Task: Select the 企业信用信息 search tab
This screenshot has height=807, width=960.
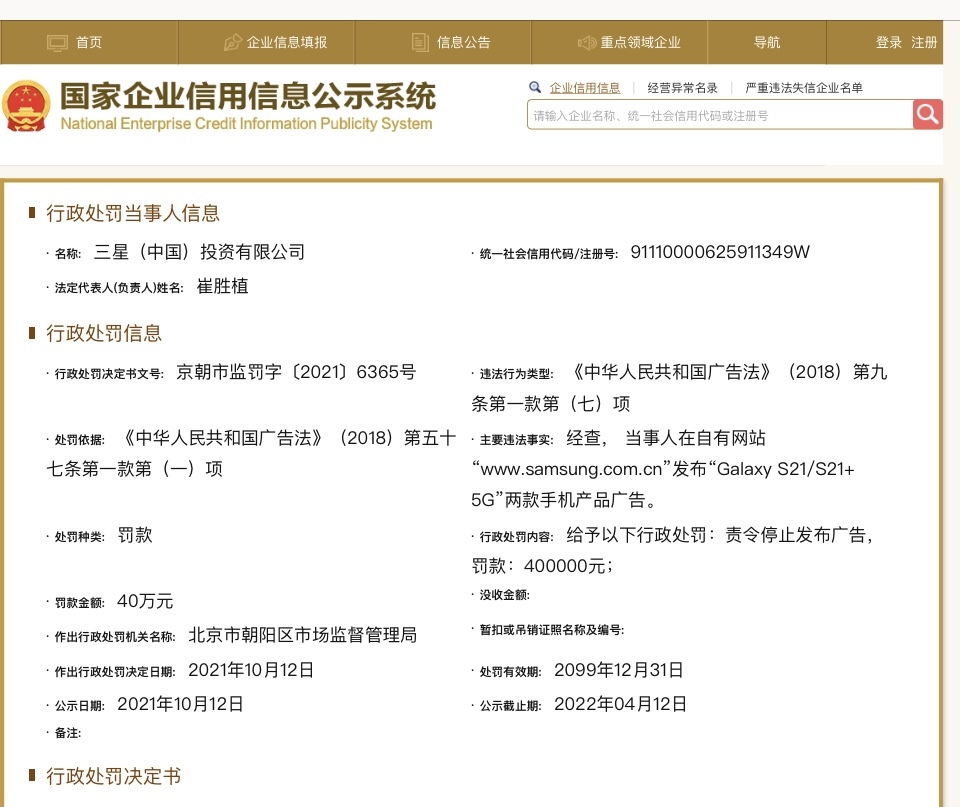Action: 585,88
